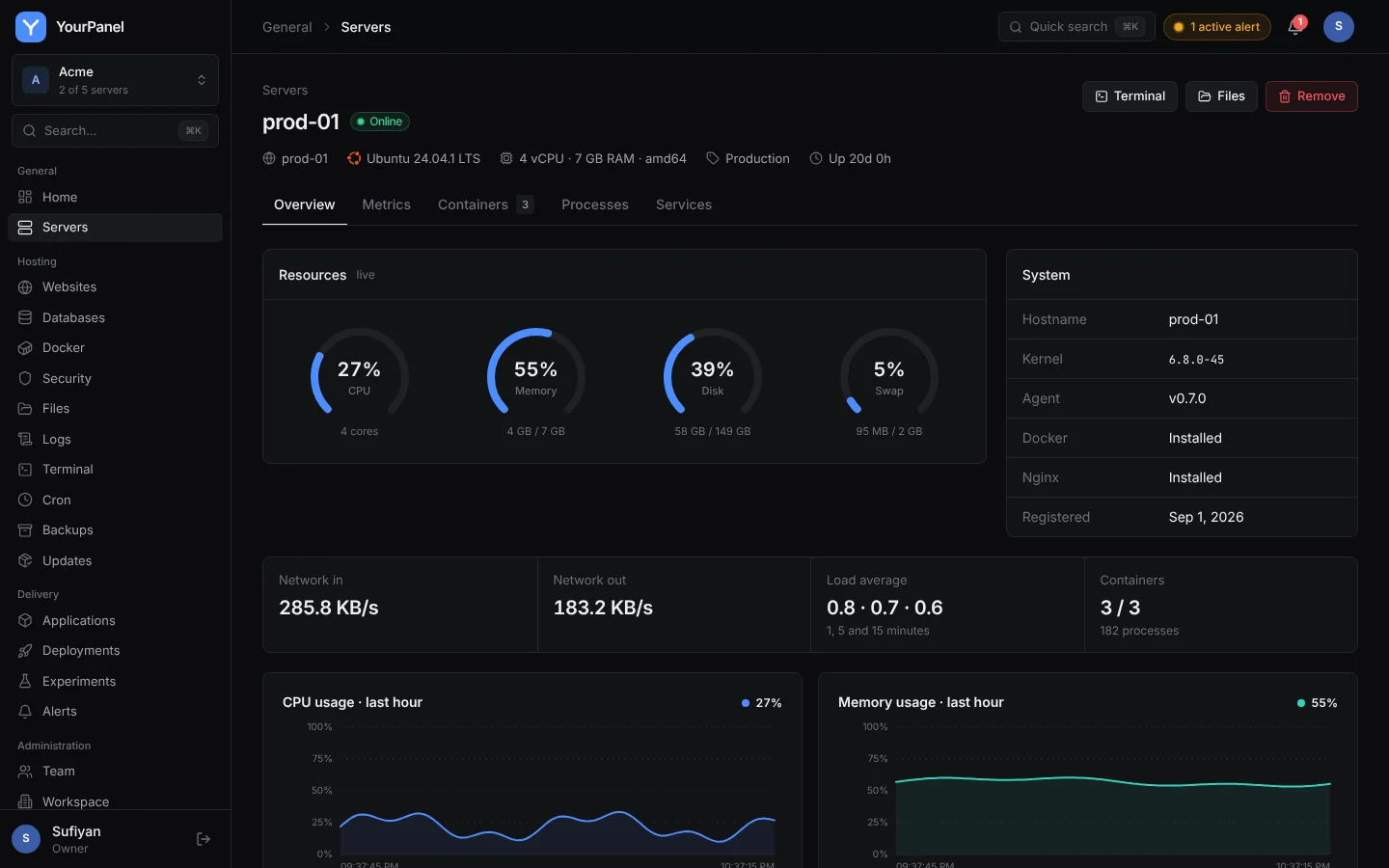Click the sidebar Search field
The width and height of the screenshot is (1389, 868).
pos(115,130)
